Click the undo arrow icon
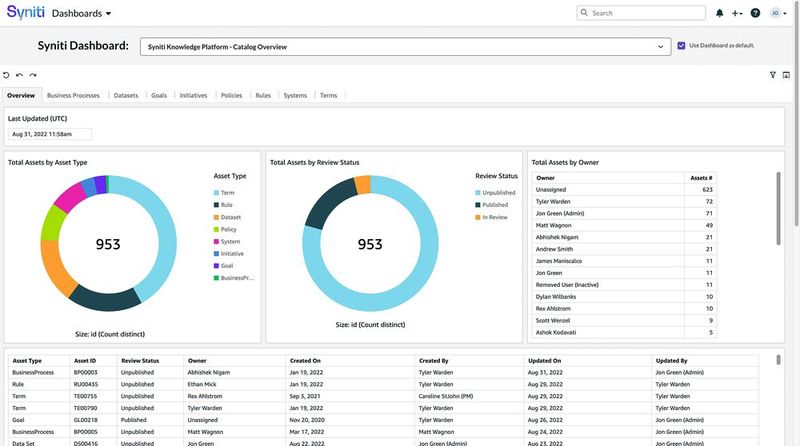This screenshot has height=446, width=800. click(x=19, y=75)
